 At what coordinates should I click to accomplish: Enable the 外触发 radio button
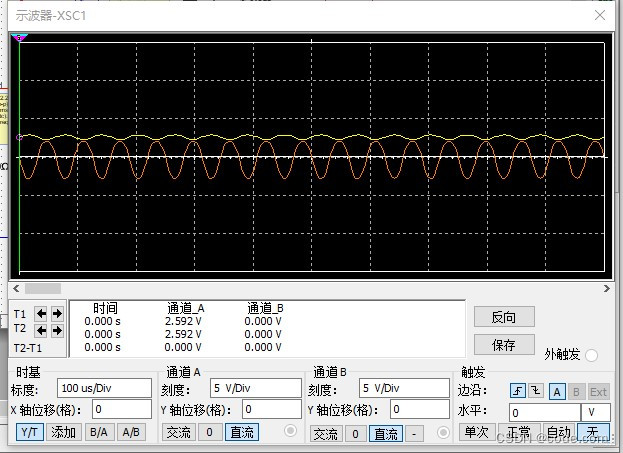pyautogui.click(x=591, y=355)
